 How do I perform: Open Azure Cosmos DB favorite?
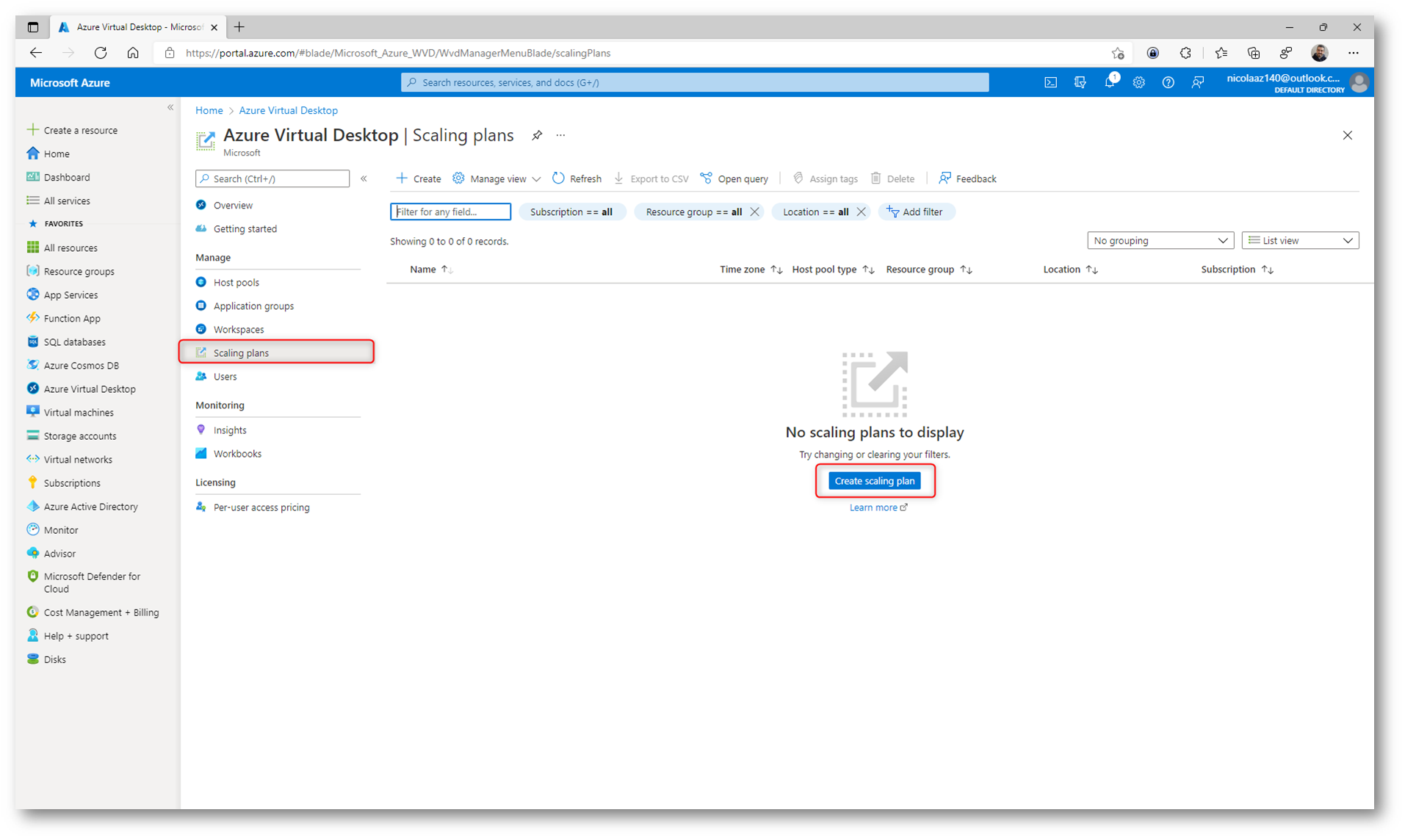[x=81, y=365]
